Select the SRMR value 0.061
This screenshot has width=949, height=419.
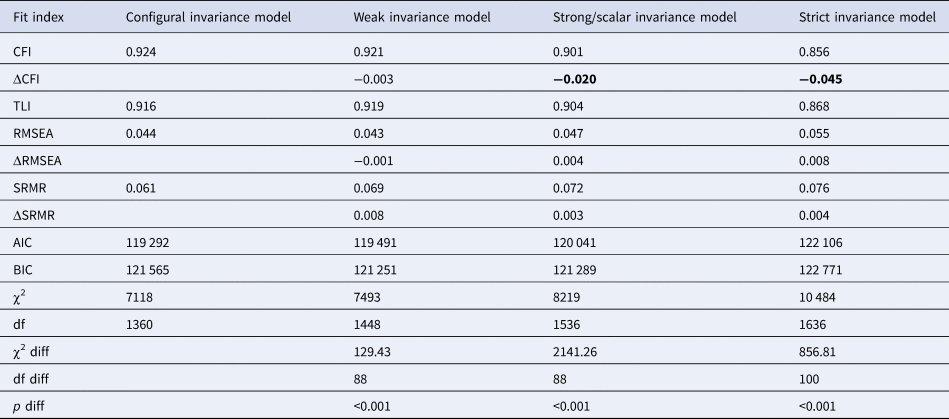140,186
